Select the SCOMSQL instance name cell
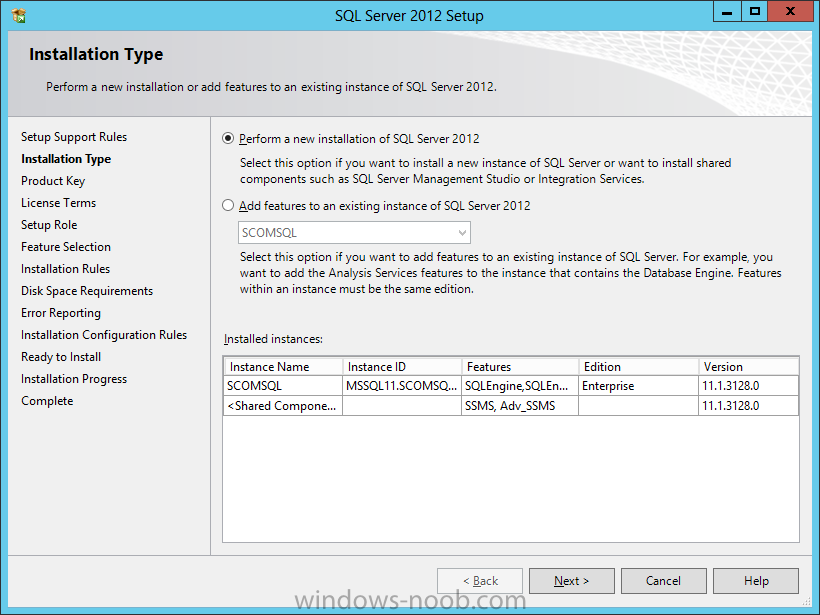820x615 pixels. (283, 386)
